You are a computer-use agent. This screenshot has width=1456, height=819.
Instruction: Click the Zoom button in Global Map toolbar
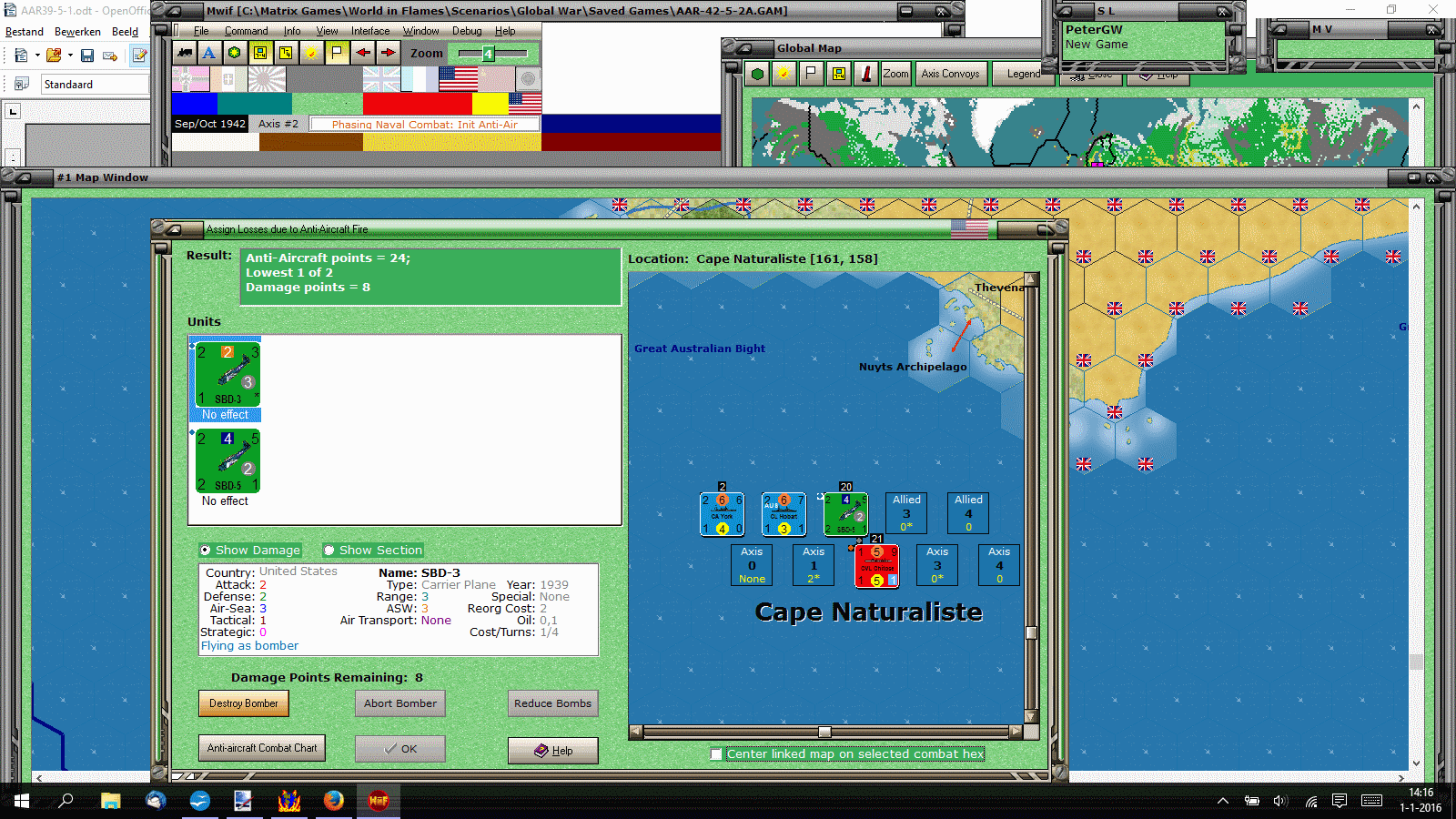895,74
